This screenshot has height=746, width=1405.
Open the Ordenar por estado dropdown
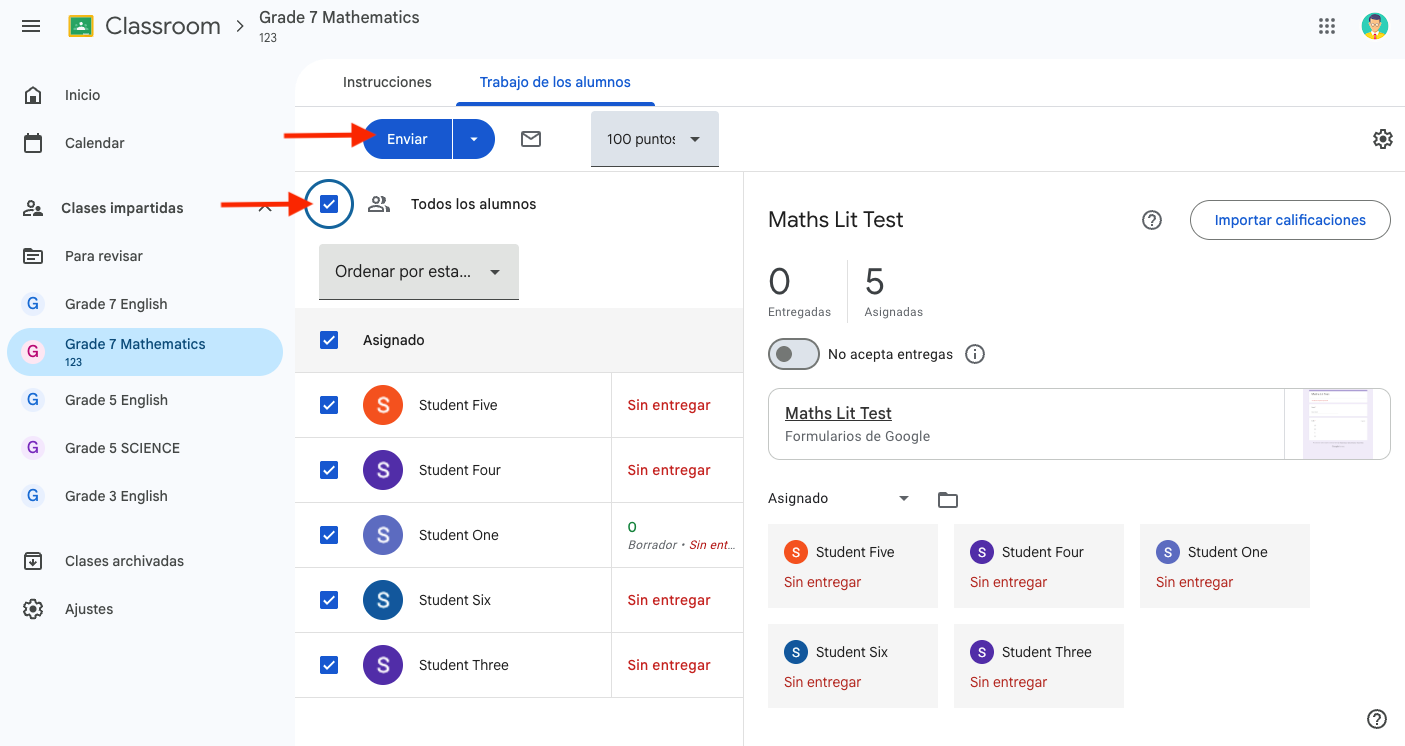coord(418,272)
